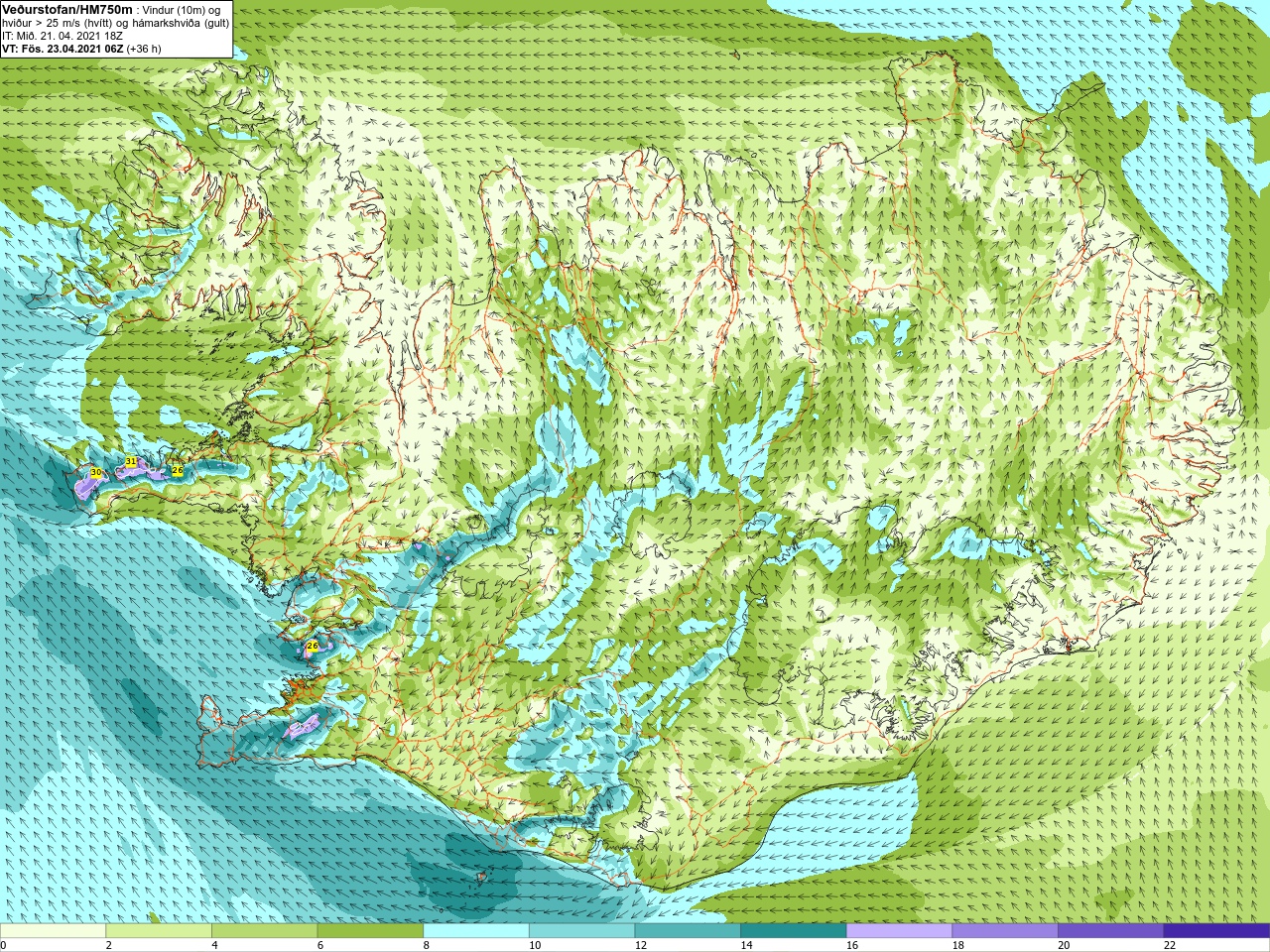Click the 'IT: Mið. 21. 04. 2021 18Z' line
Image resolution: width=1270 pixels, height=952 pixels.
pos(63,36)
